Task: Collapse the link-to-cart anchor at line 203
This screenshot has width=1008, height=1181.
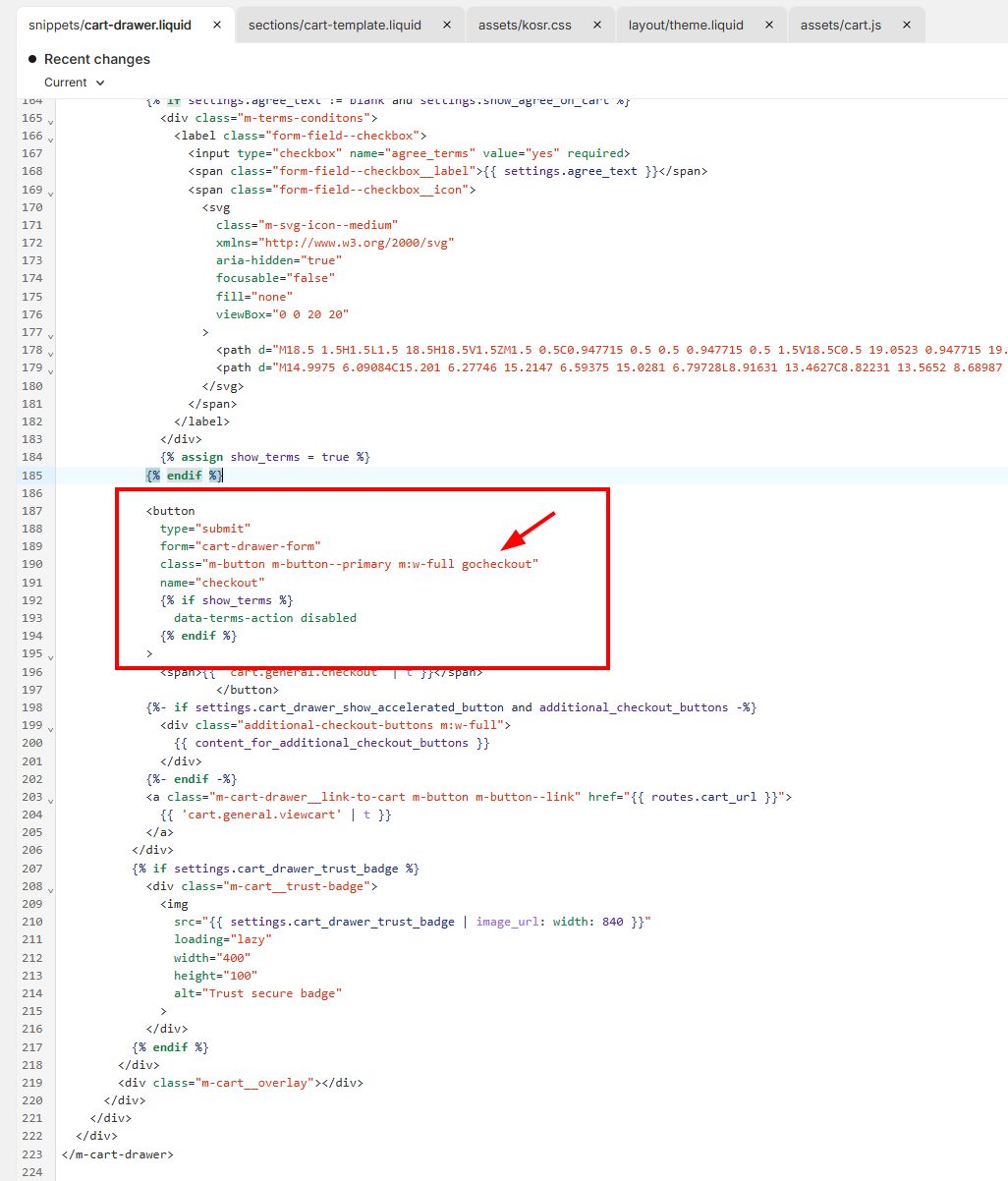Action: (x=51, y=800)
